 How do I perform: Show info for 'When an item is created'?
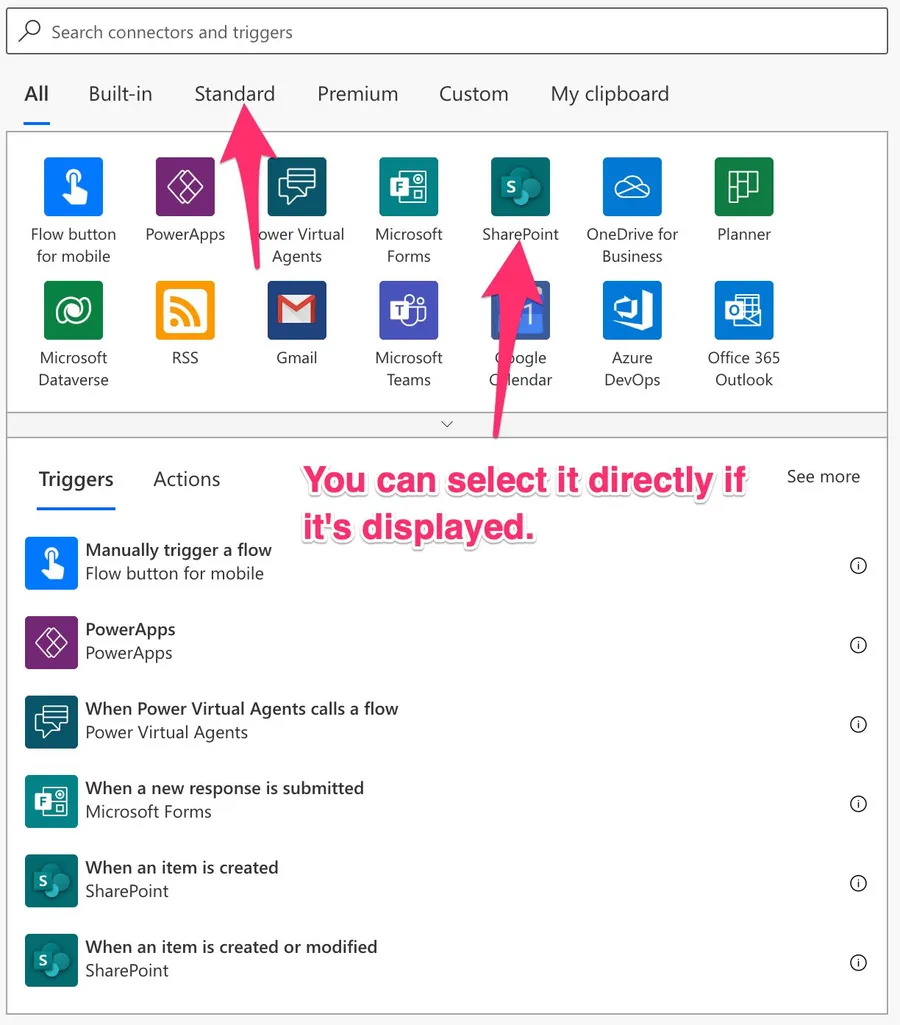[x=857, y=883]
